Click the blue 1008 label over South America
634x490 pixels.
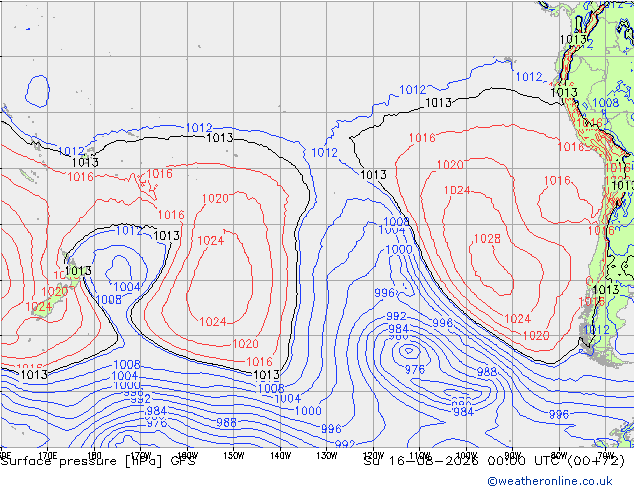point(605,103)
